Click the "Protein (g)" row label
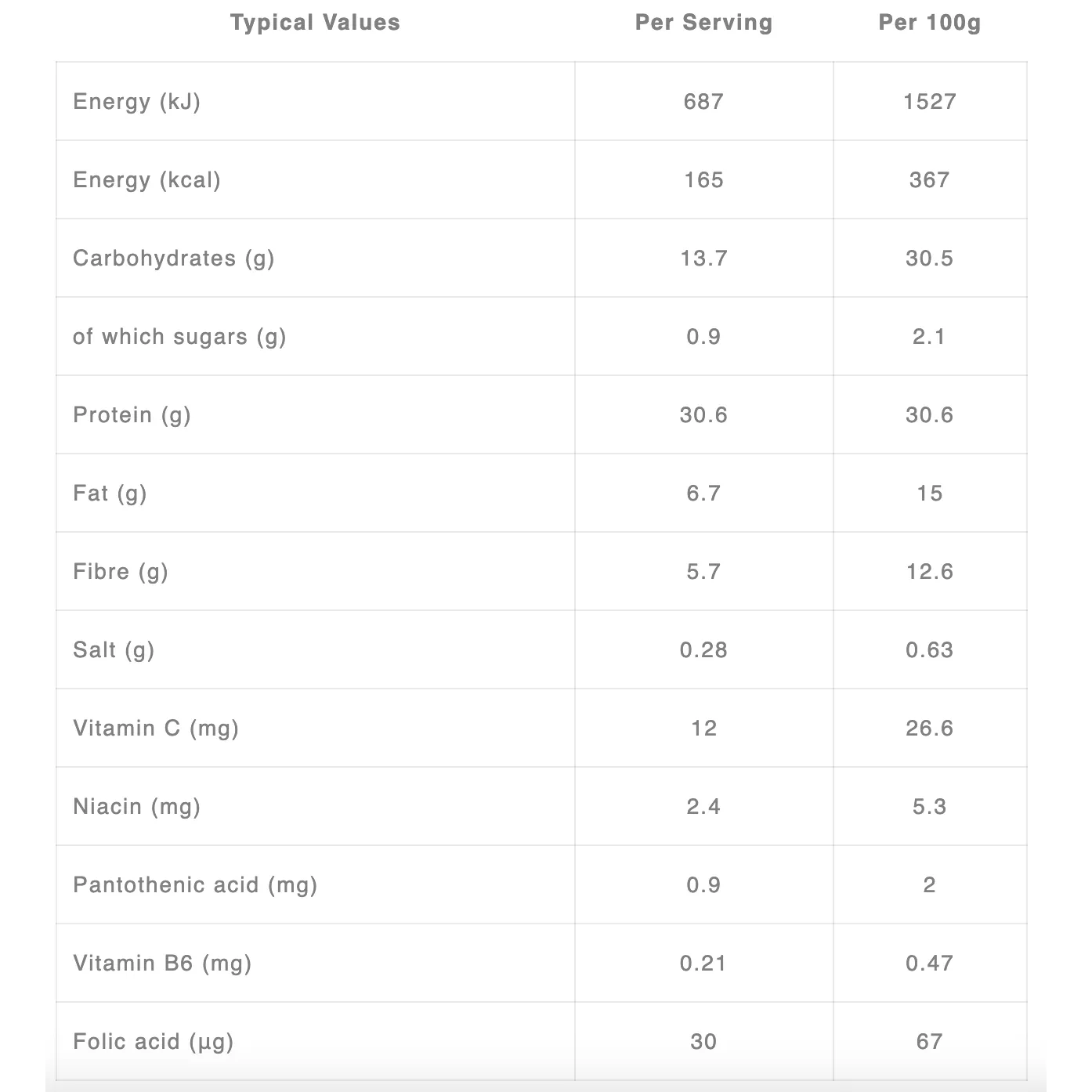Screen dimensions: 1092x1092 click(x=132, y=415)
